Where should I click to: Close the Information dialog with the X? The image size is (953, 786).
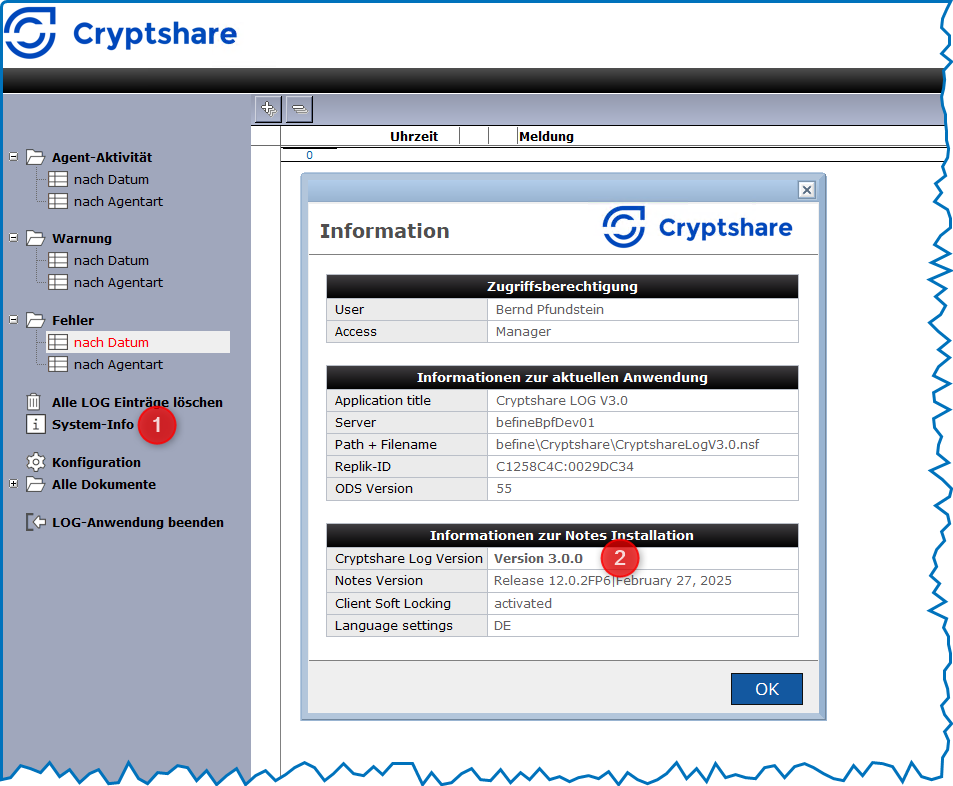(x=806, y=189)
